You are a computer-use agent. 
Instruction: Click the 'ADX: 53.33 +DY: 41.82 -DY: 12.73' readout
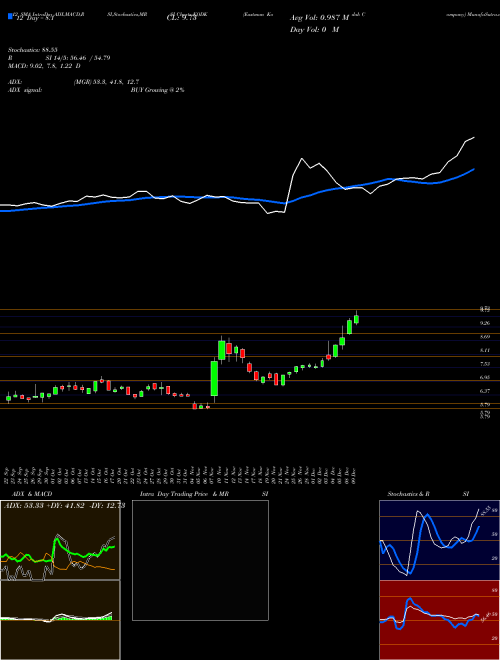pyautogui.click(x=64, y=506)
